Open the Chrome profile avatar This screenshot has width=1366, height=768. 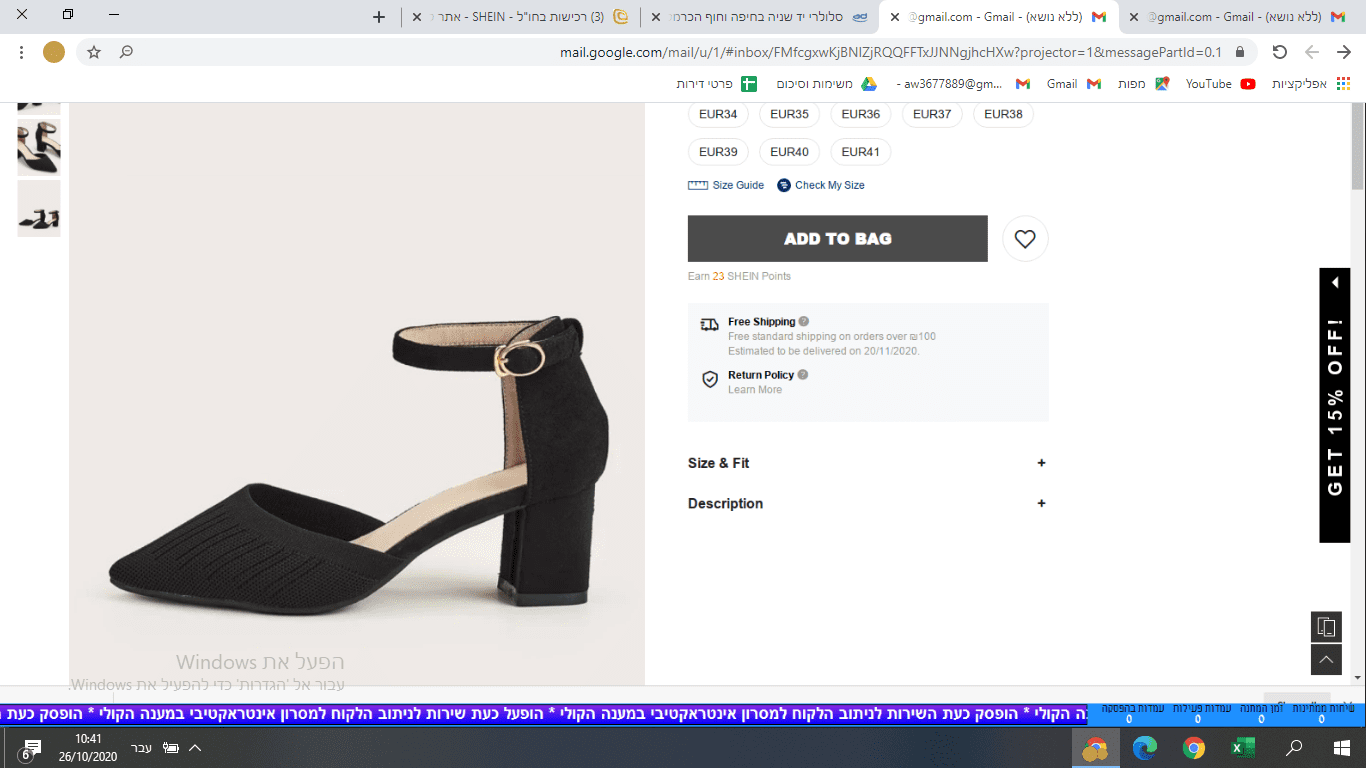(x=54, y=52)
